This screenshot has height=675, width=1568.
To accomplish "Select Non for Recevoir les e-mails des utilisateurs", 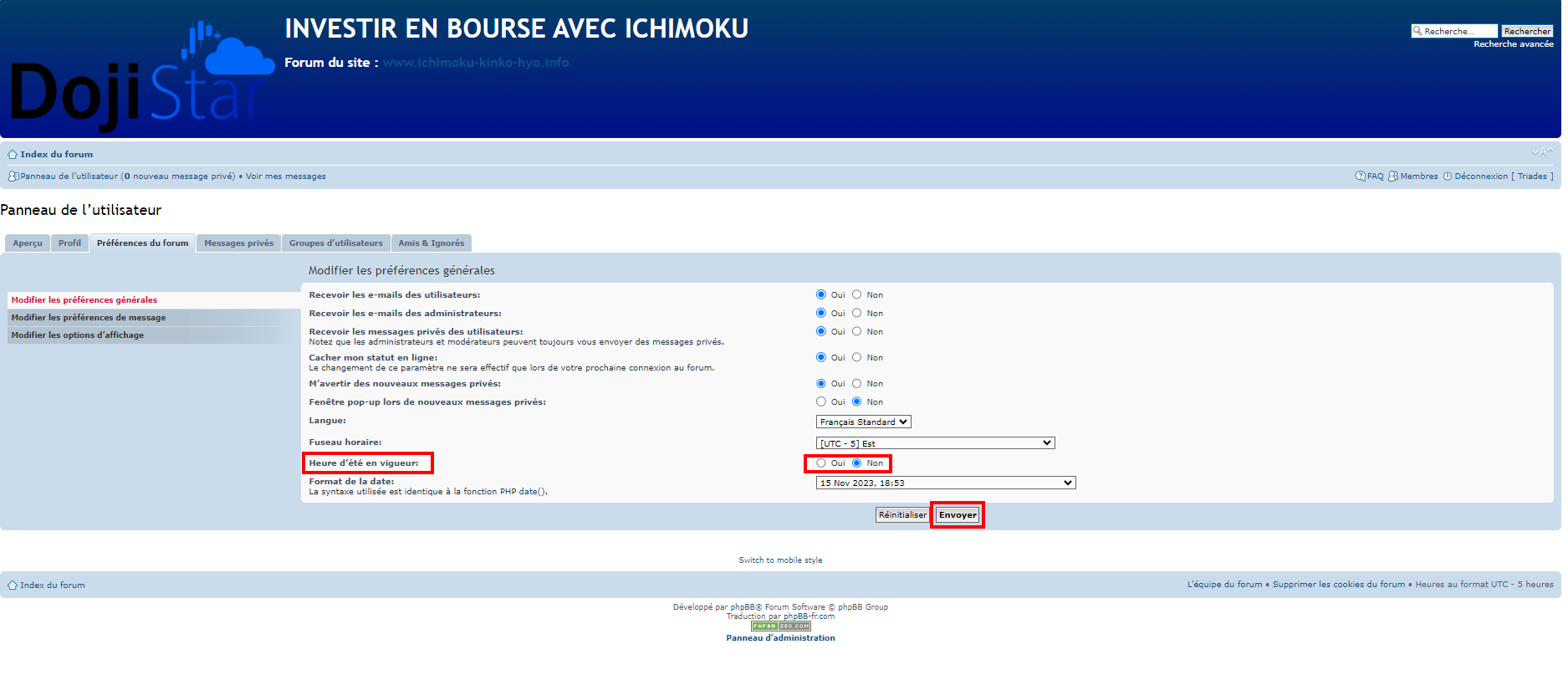I will [x=856, y=295].
